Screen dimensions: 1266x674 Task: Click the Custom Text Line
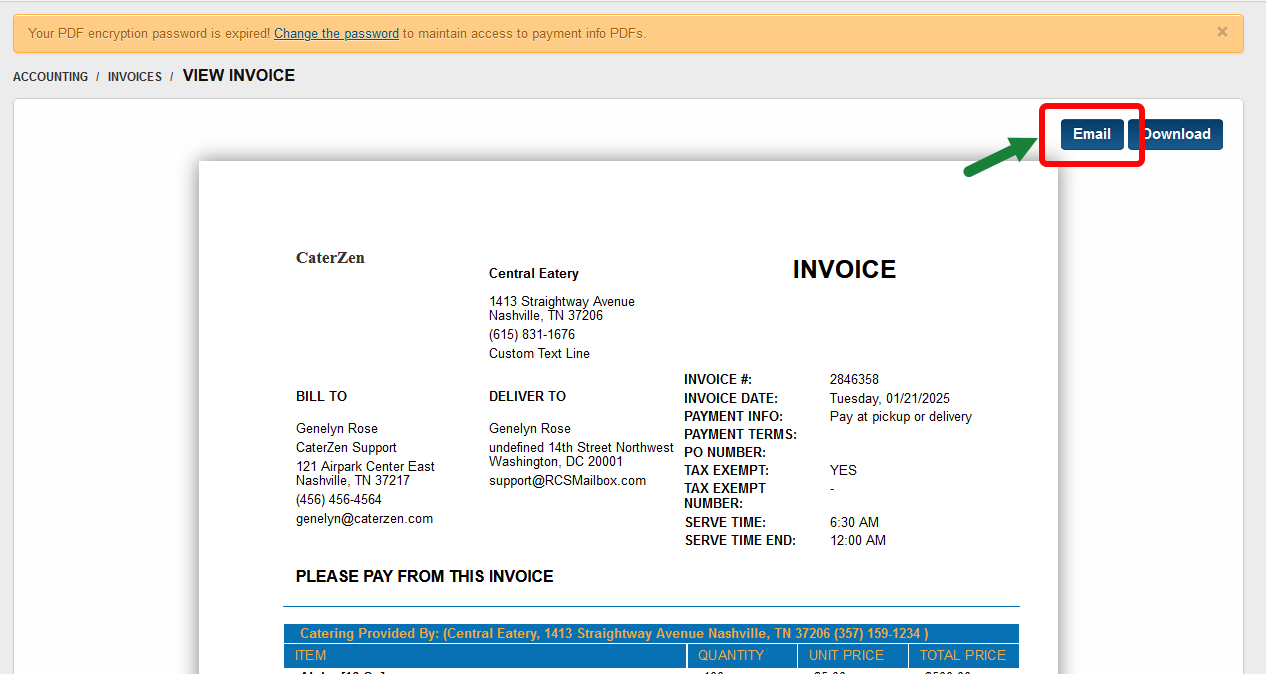(539, 354)
